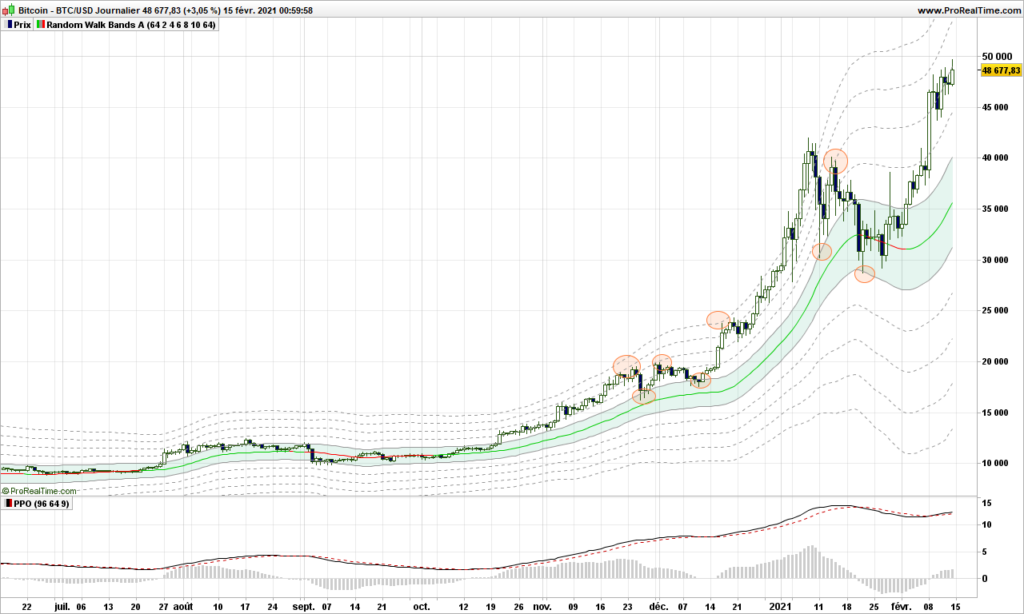Click the 45 000 price axis label
The height and width of the screenshot is (614, 1024).
[x=995, y=107]
